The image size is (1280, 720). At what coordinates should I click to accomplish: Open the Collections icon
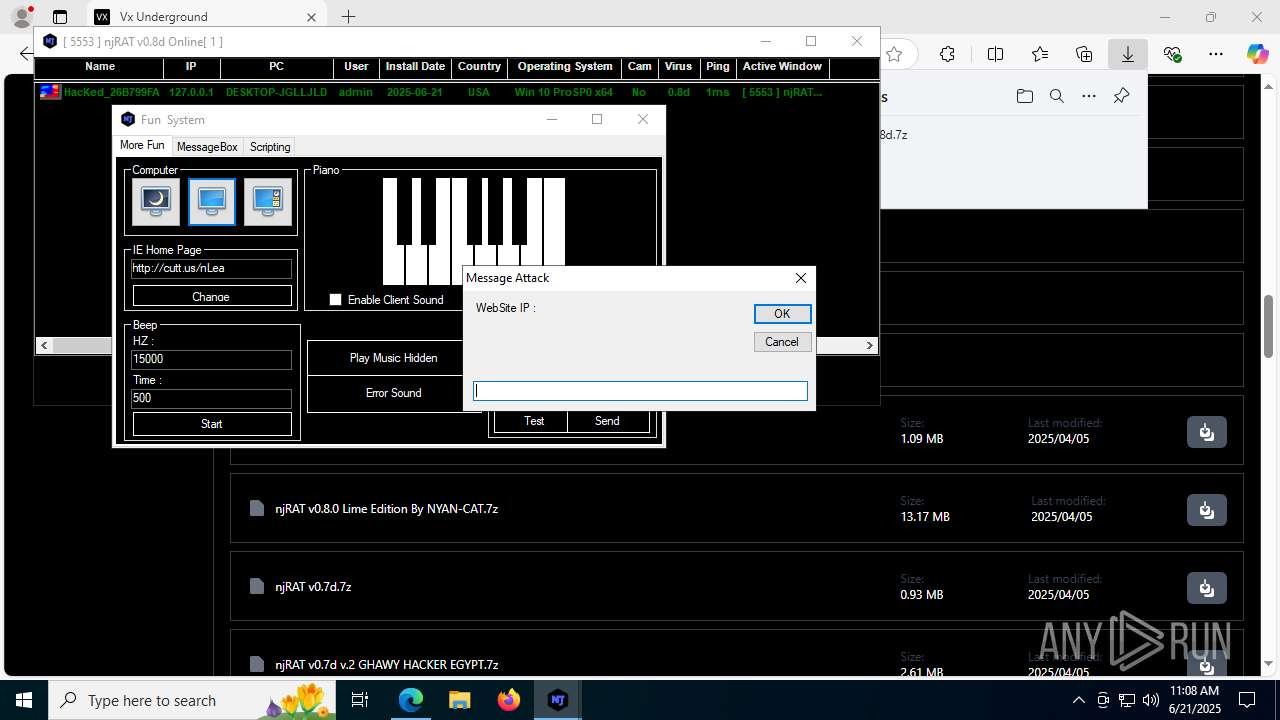[x=1084, y=54]
